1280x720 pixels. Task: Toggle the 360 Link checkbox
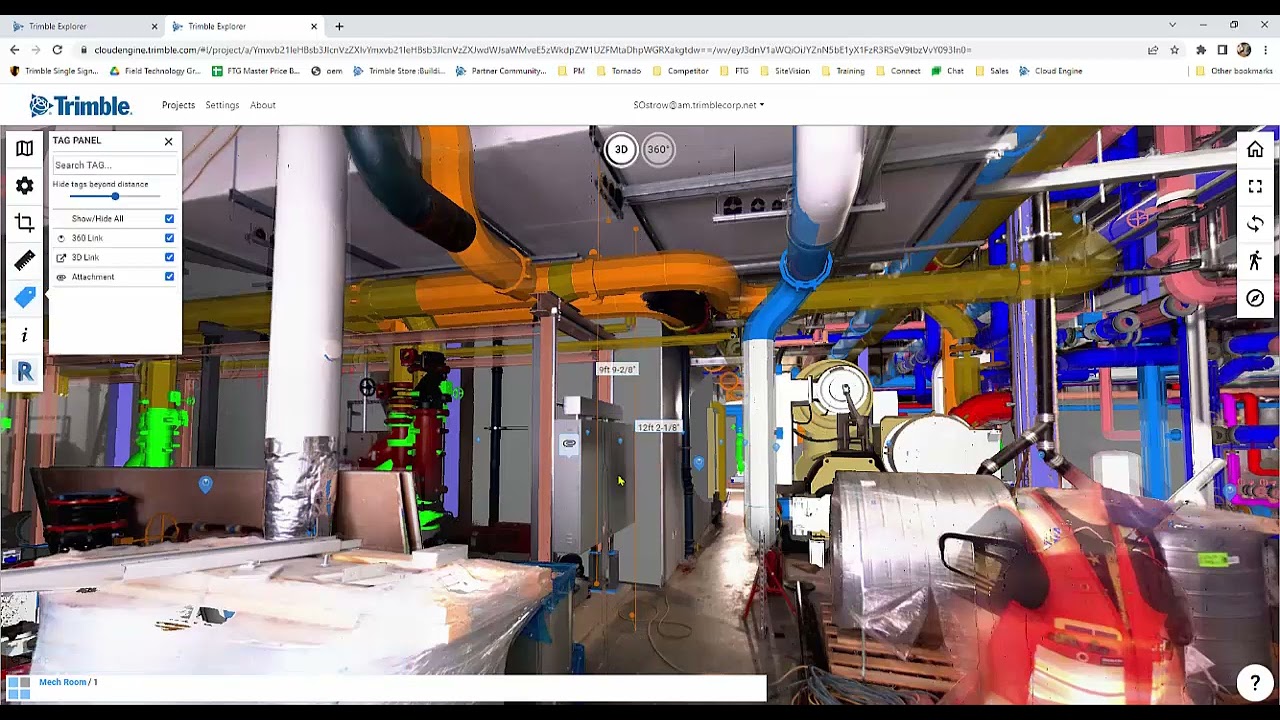[169, 238]
